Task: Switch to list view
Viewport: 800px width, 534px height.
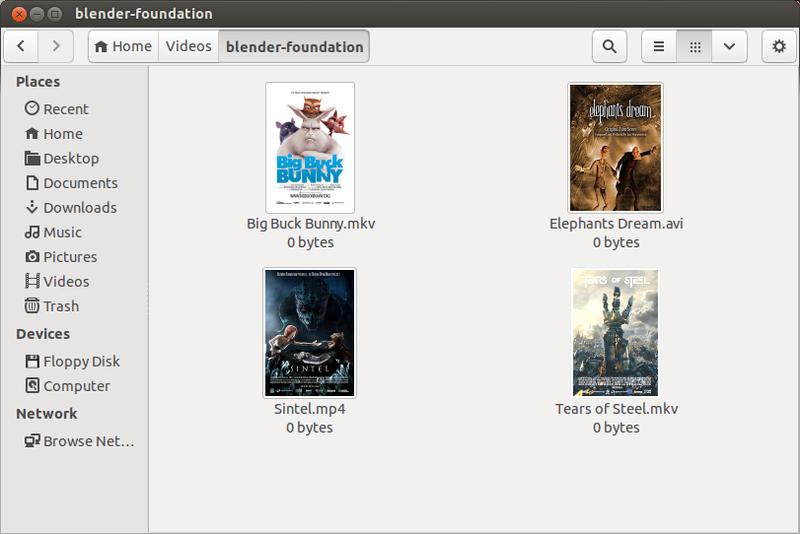Action: coord(659,46)
